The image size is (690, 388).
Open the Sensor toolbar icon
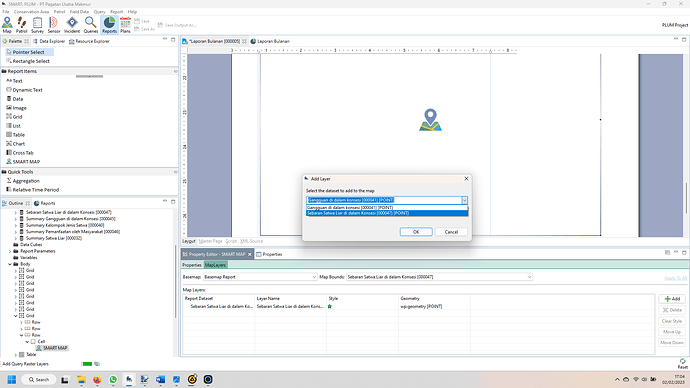pyautogui.click(x=54, y=25)
